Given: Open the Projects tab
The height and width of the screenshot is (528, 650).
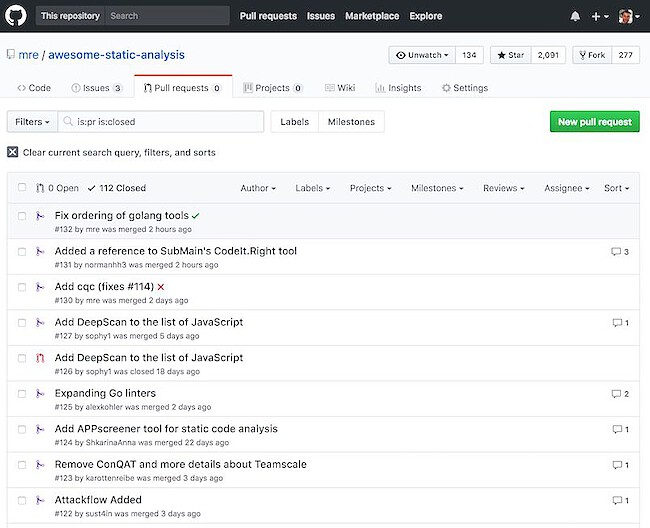Looking at the screenshot, I should (273, 88).
